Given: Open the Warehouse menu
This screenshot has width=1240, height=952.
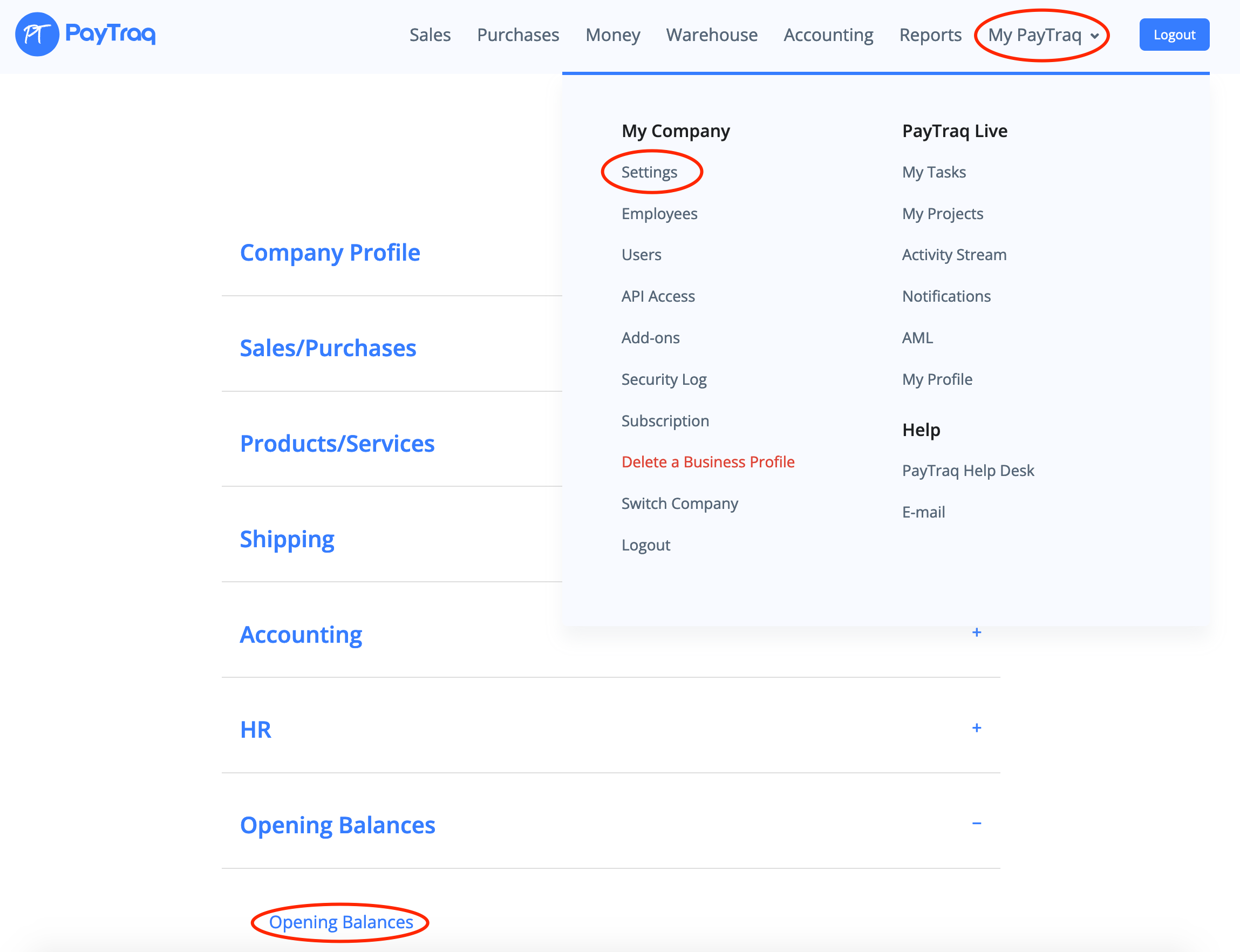Looking at the screenshot, I should [712, 35].
